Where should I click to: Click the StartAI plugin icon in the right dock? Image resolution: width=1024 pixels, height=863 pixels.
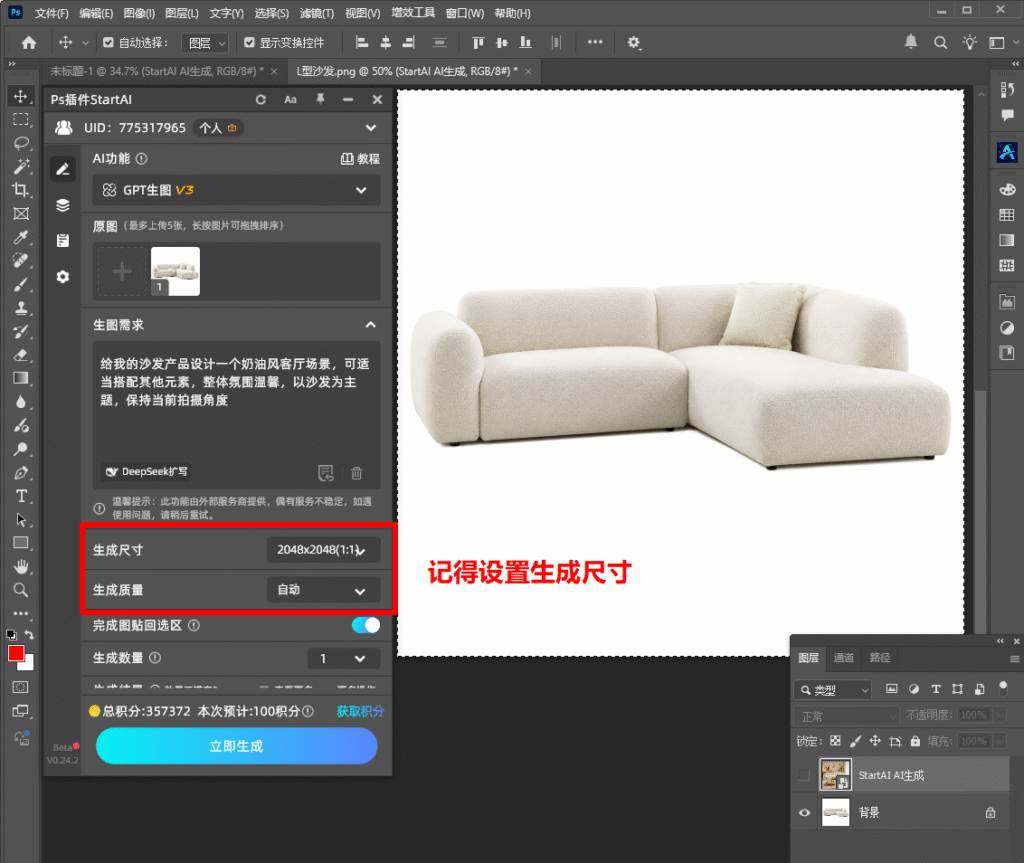click(x=1007, y=152)
